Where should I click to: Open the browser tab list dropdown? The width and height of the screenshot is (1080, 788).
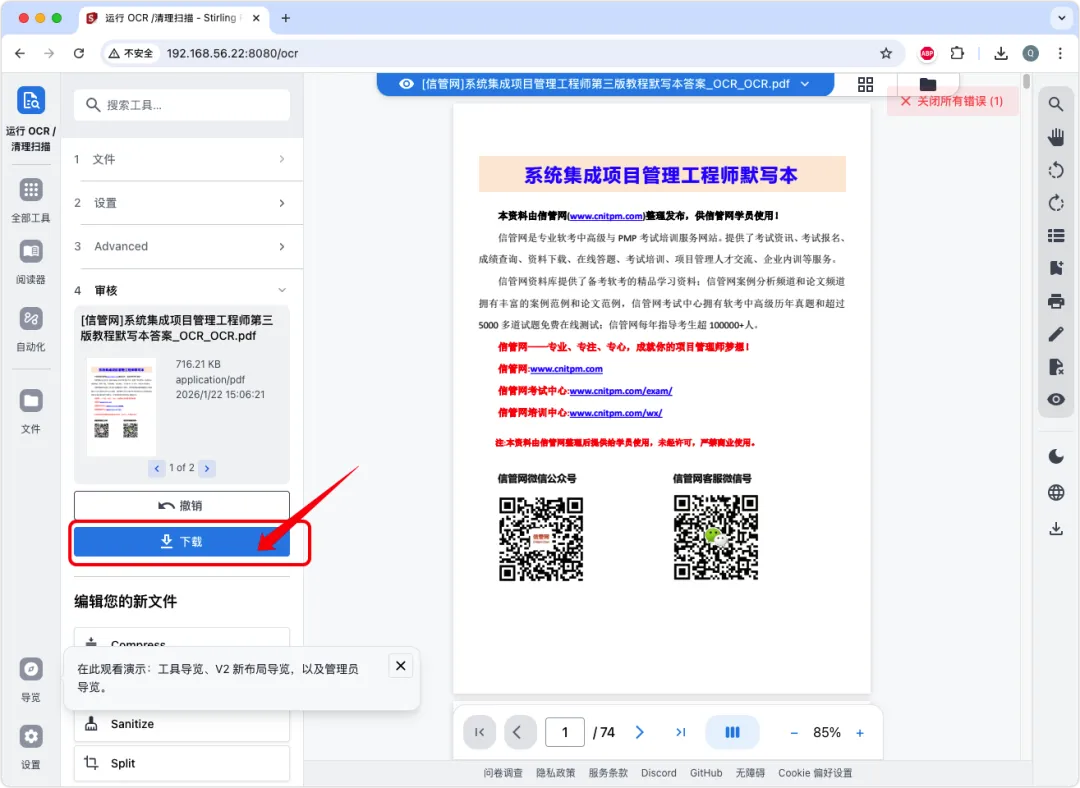1061,18
